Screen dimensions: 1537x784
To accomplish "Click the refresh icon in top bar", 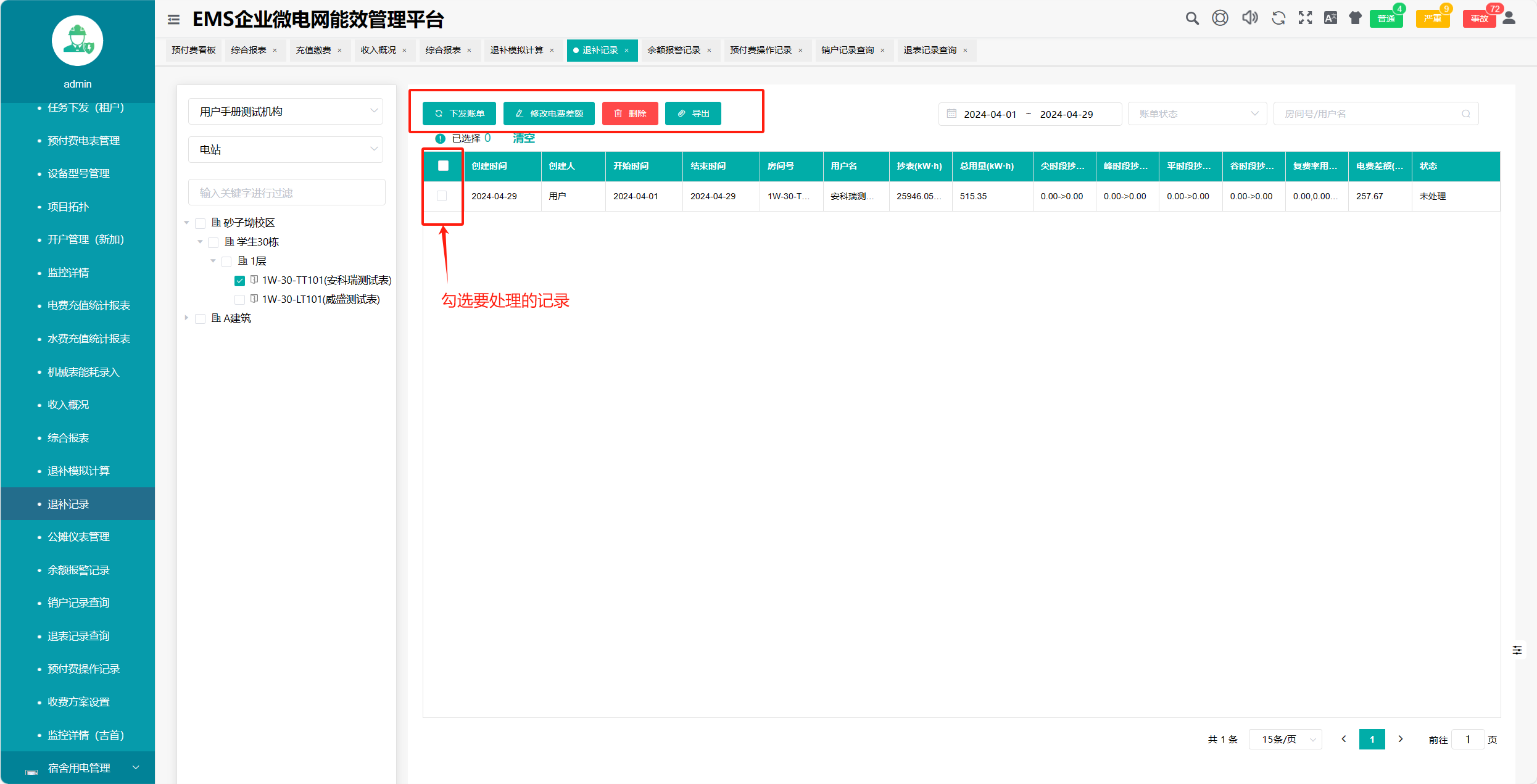I will pos(1278,18).
